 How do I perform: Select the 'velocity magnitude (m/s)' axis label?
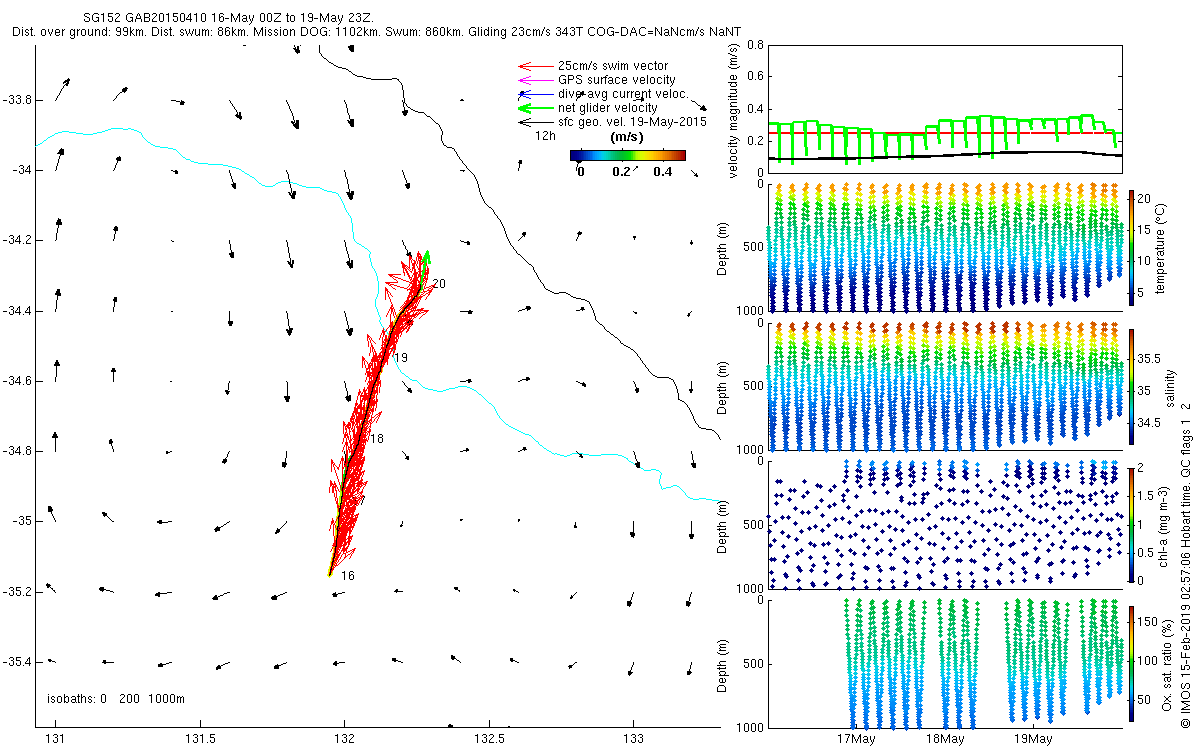(735, 110)
